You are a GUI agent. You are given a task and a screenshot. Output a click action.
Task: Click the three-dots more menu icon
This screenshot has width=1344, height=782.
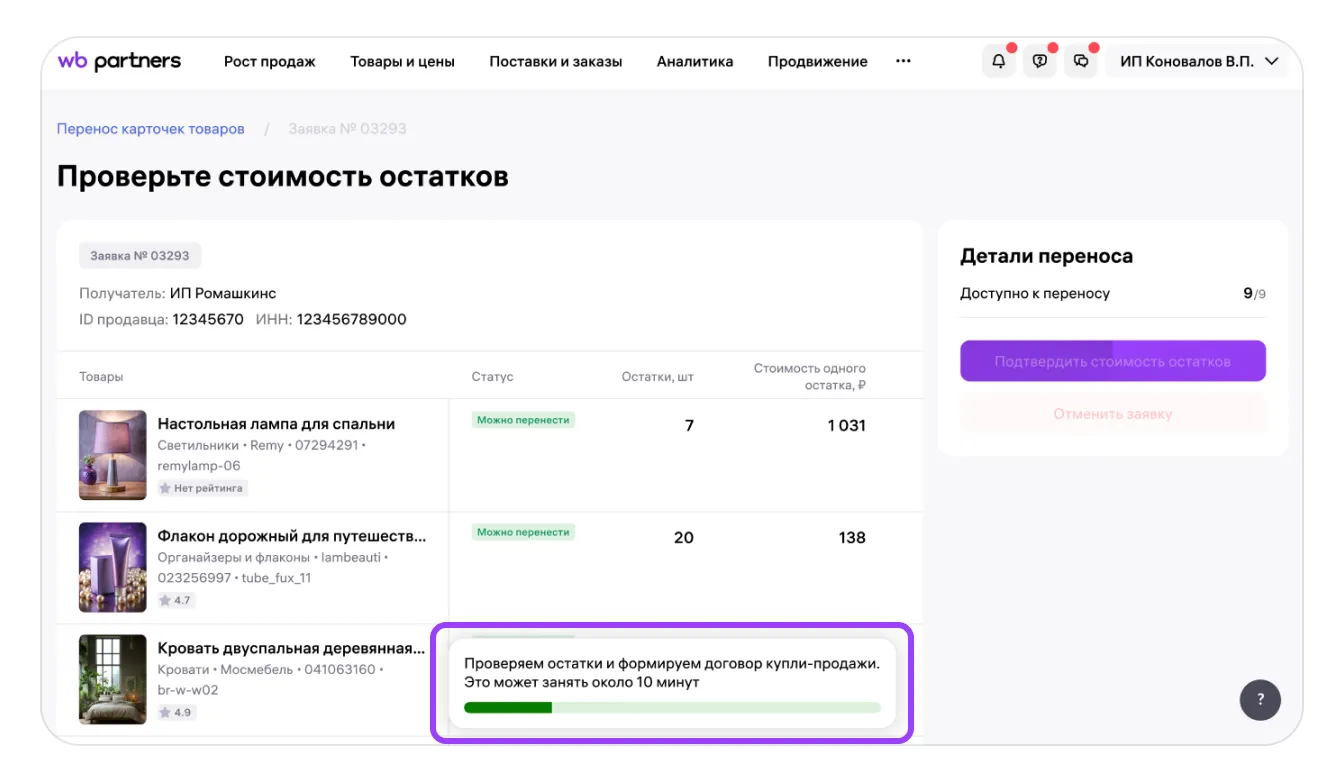tap(903, 62)
